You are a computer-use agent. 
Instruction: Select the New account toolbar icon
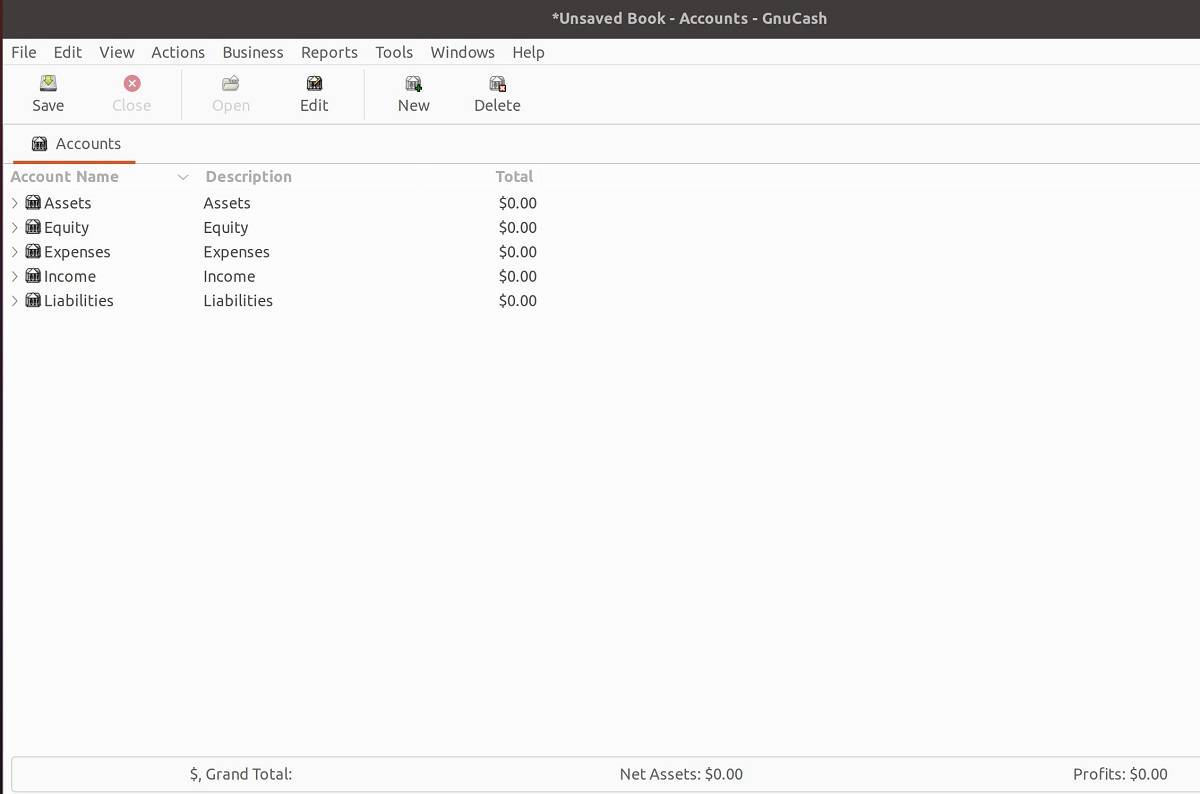point(414,93)
